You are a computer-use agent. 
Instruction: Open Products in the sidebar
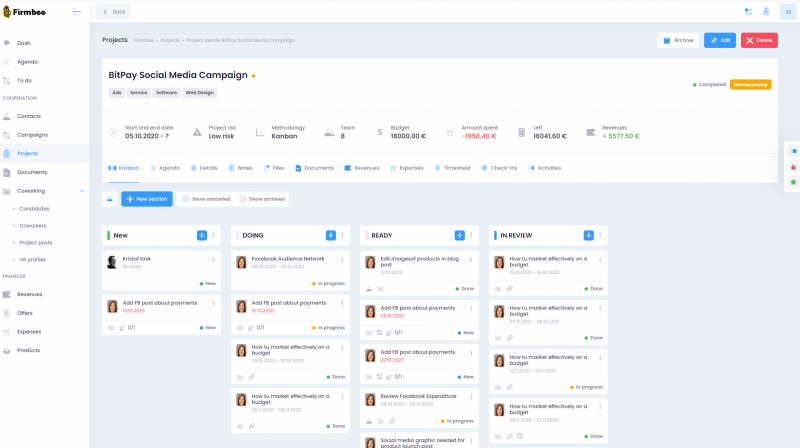(x=28, y=351)
